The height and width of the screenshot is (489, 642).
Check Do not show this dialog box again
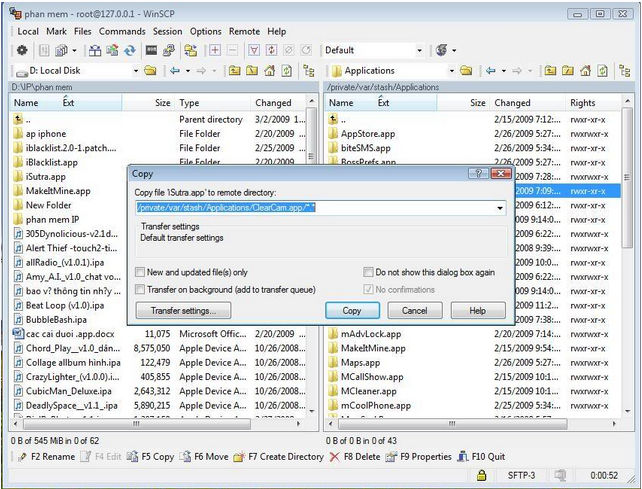368,272
